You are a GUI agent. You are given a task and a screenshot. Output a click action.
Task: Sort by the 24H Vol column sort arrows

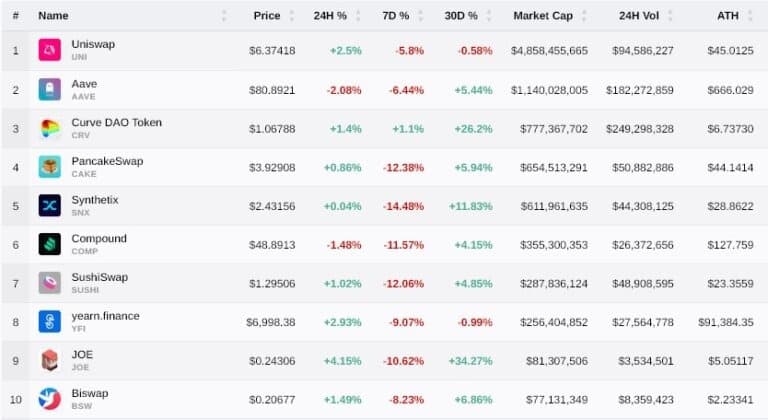point(670,16)
